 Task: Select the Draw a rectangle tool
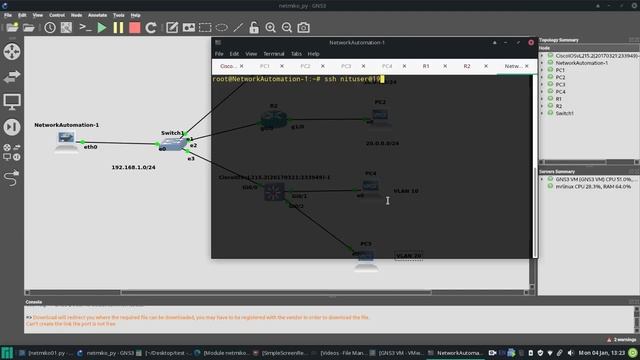point(205,27)
